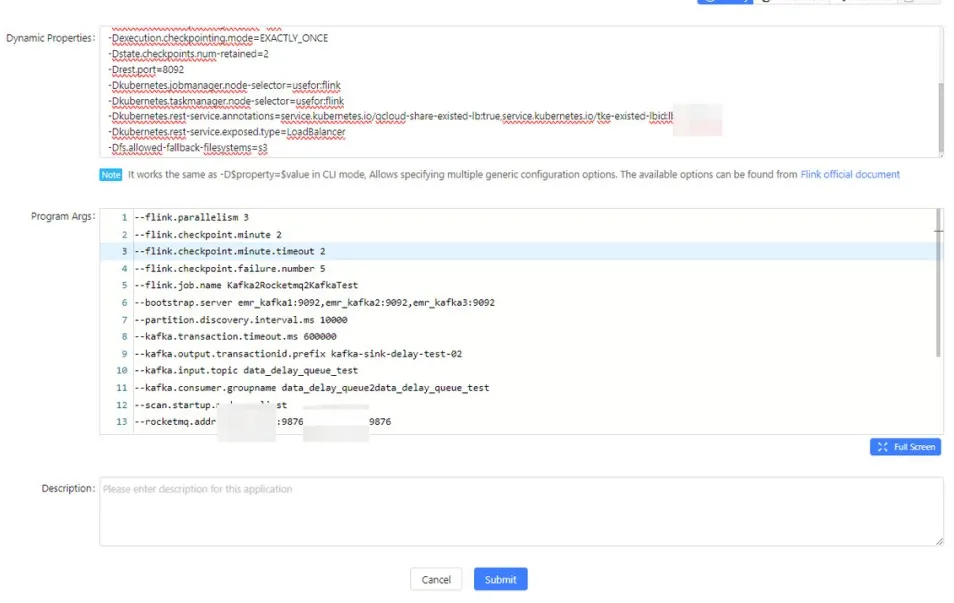Click the --kafka.input.topic argument line

[x=245, y=370]
